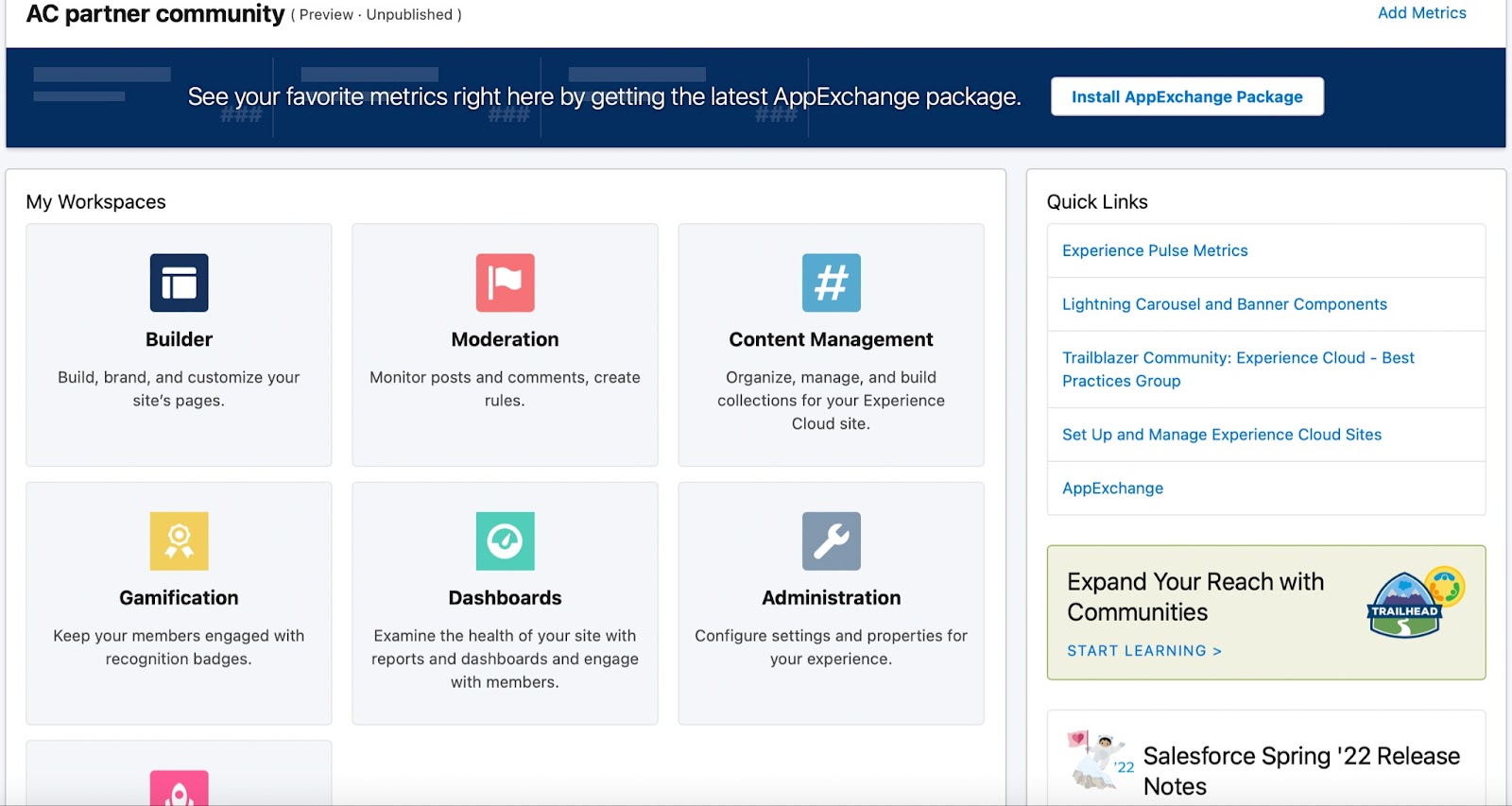Click the Dashboards tile title
The image size is (1512, 806).
(x=505, y=598)
